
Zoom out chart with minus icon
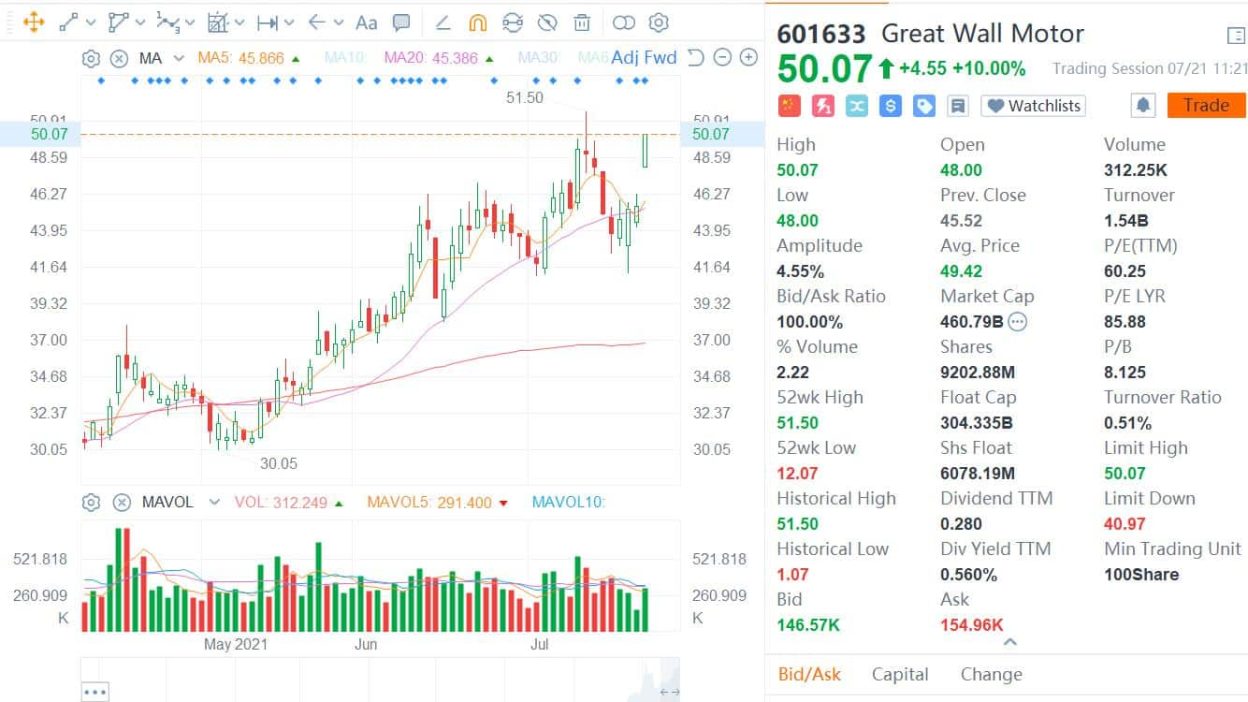point(722,57)
